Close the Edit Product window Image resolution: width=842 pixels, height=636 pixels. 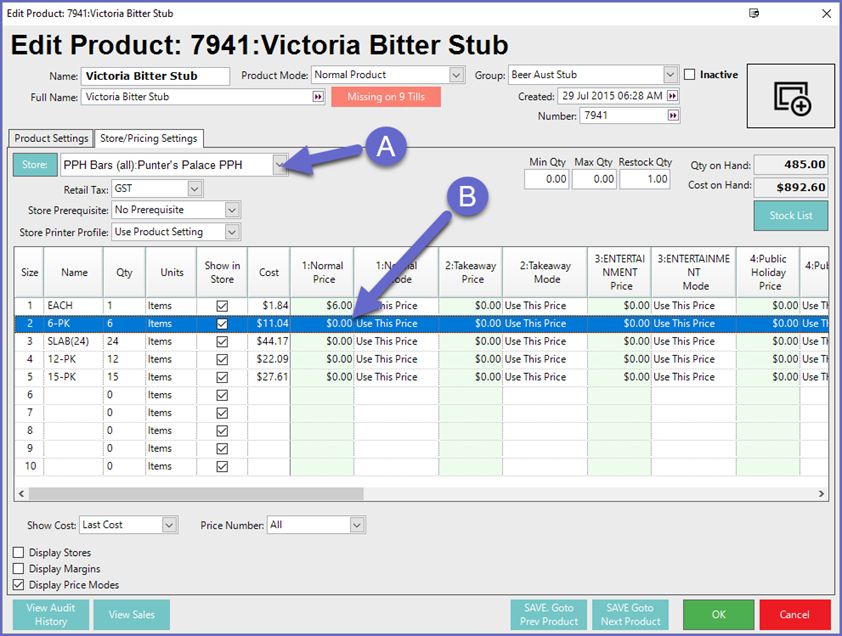pos(826,13)
